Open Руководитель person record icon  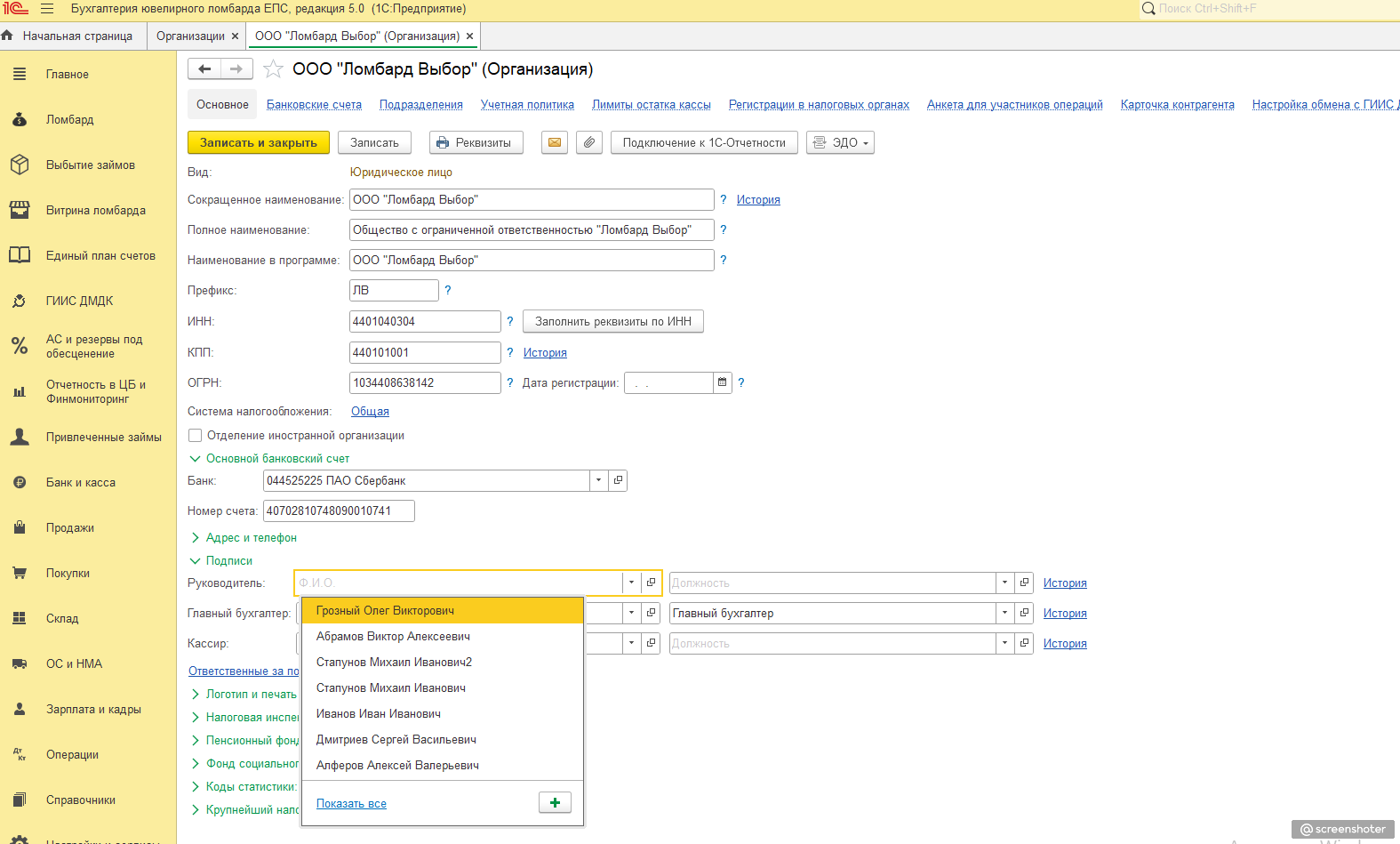tap(652, 583)
